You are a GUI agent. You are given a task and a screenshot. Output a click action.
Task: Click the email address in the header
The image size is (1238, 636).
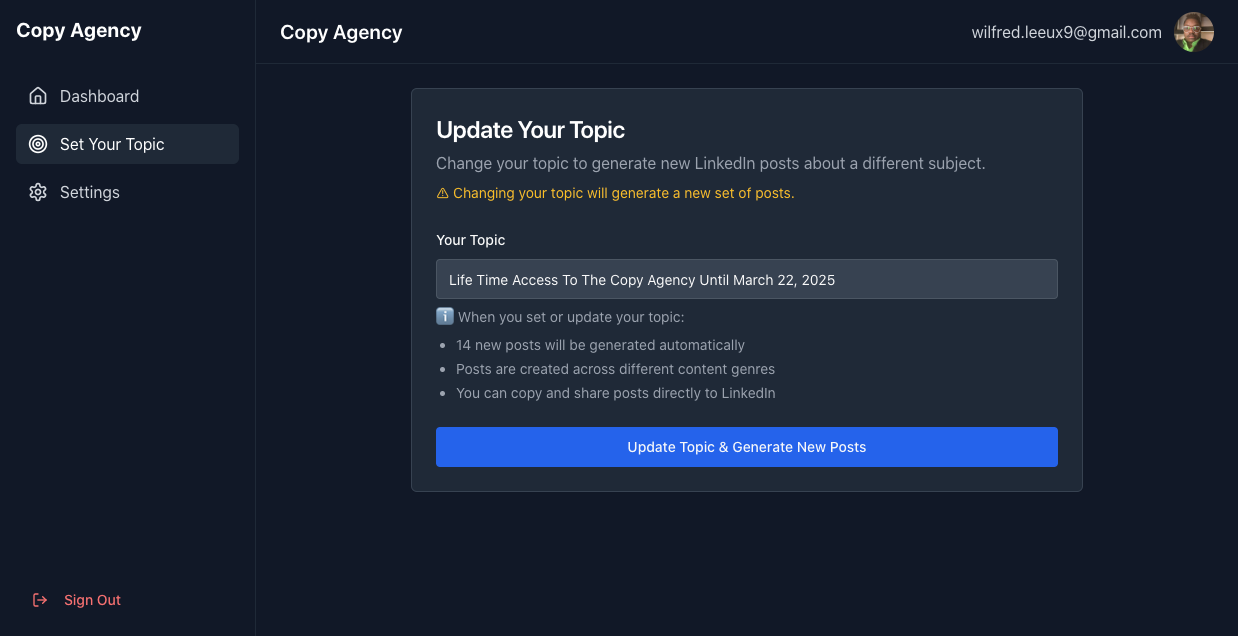pyautogui.click(x=1065, y=31)
